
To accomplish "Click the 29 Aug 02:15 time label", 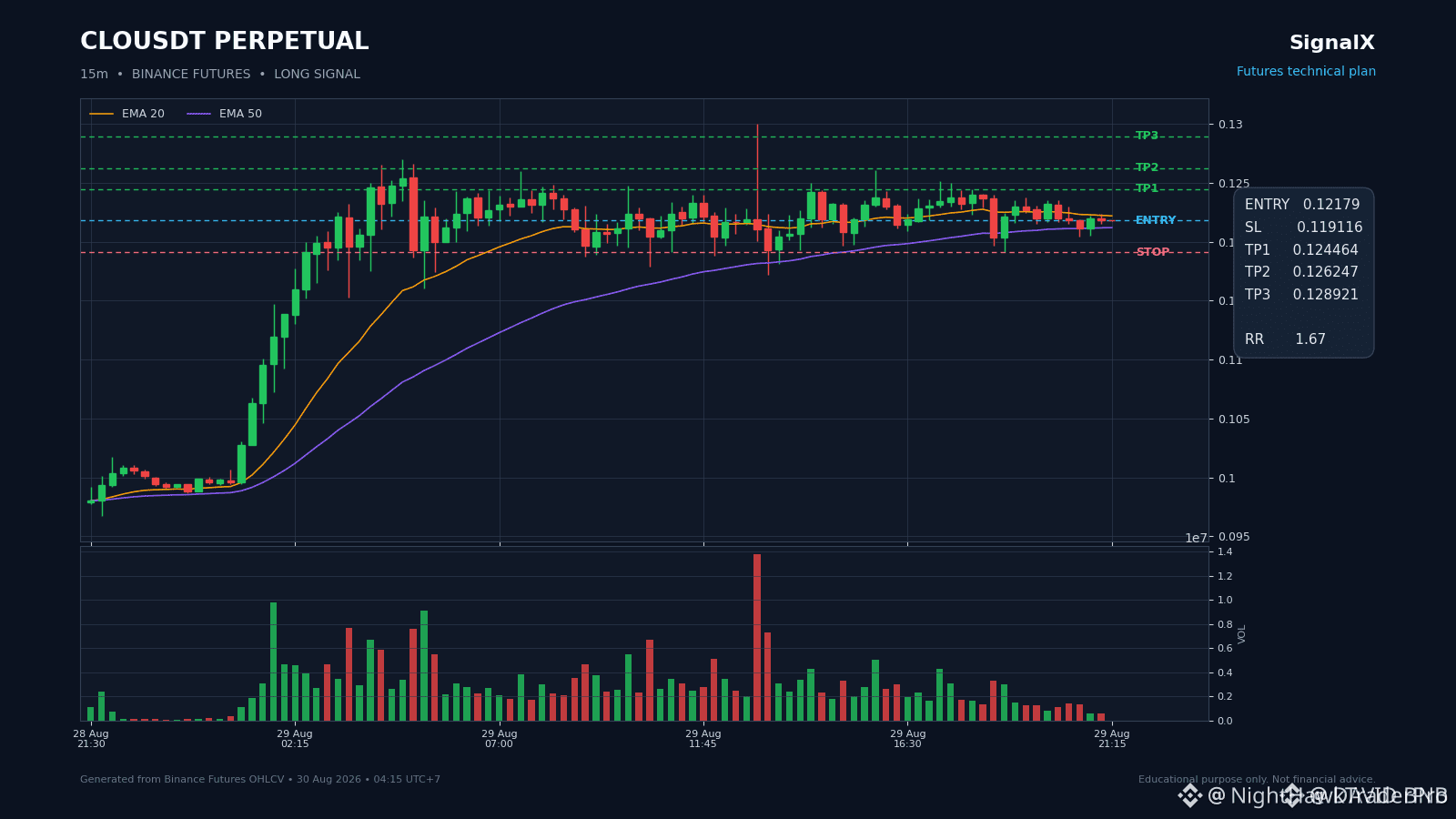I will click(x=295, y=739).
